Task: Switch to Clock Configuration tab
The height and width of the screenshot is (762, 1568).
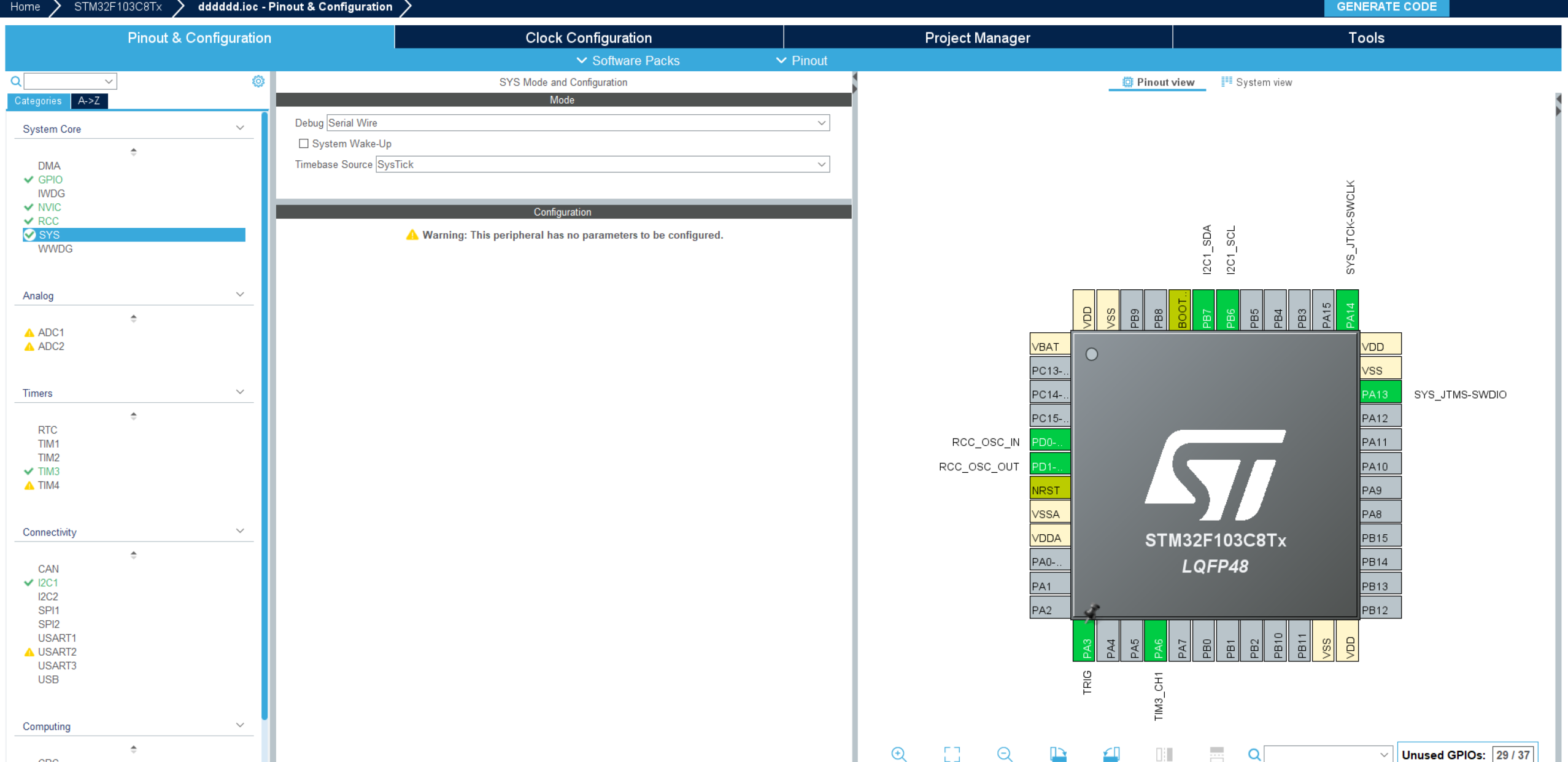Action: point(588,37)
